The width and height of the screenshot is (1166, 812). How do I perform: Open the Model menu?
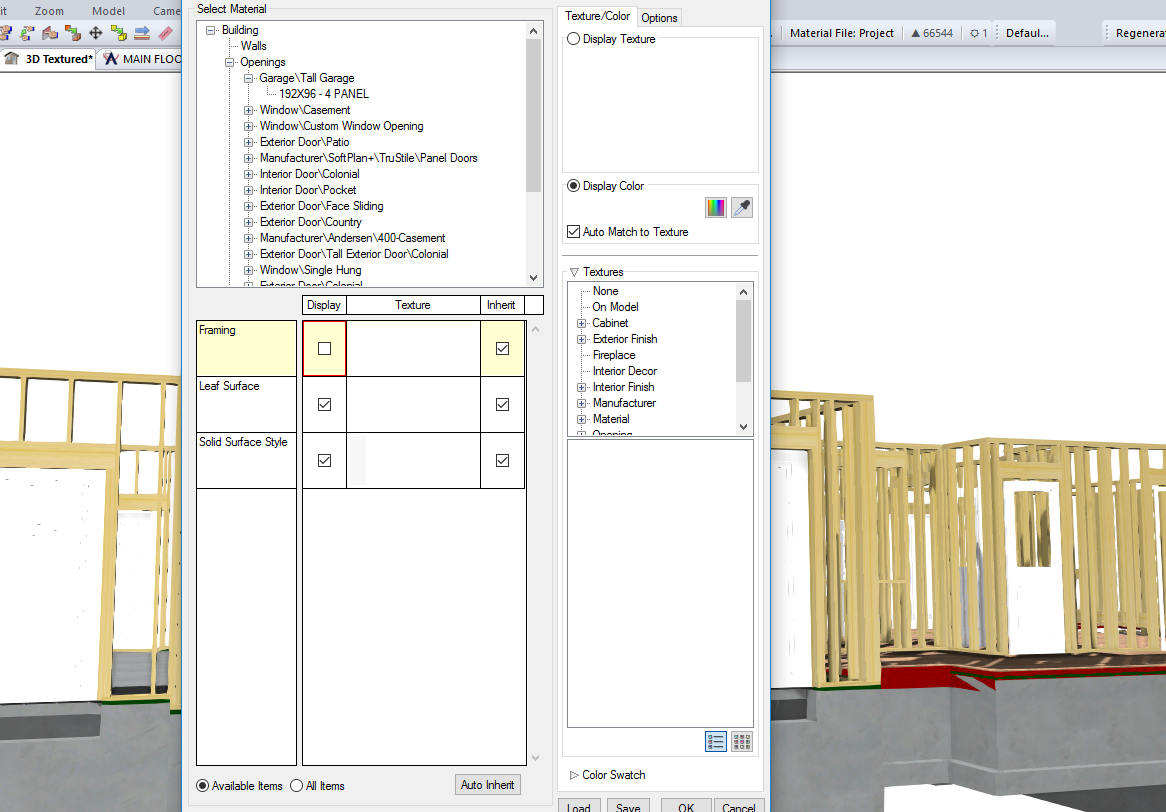[107, 11]
